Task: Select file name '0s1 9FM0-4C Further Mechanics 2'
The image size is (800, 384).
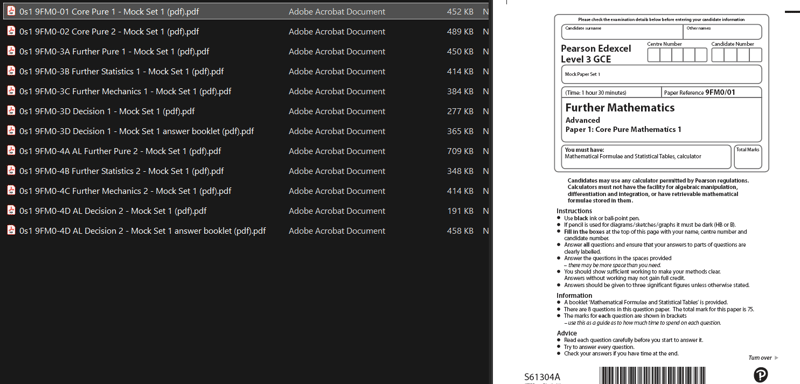Action: tap(125, 191)
